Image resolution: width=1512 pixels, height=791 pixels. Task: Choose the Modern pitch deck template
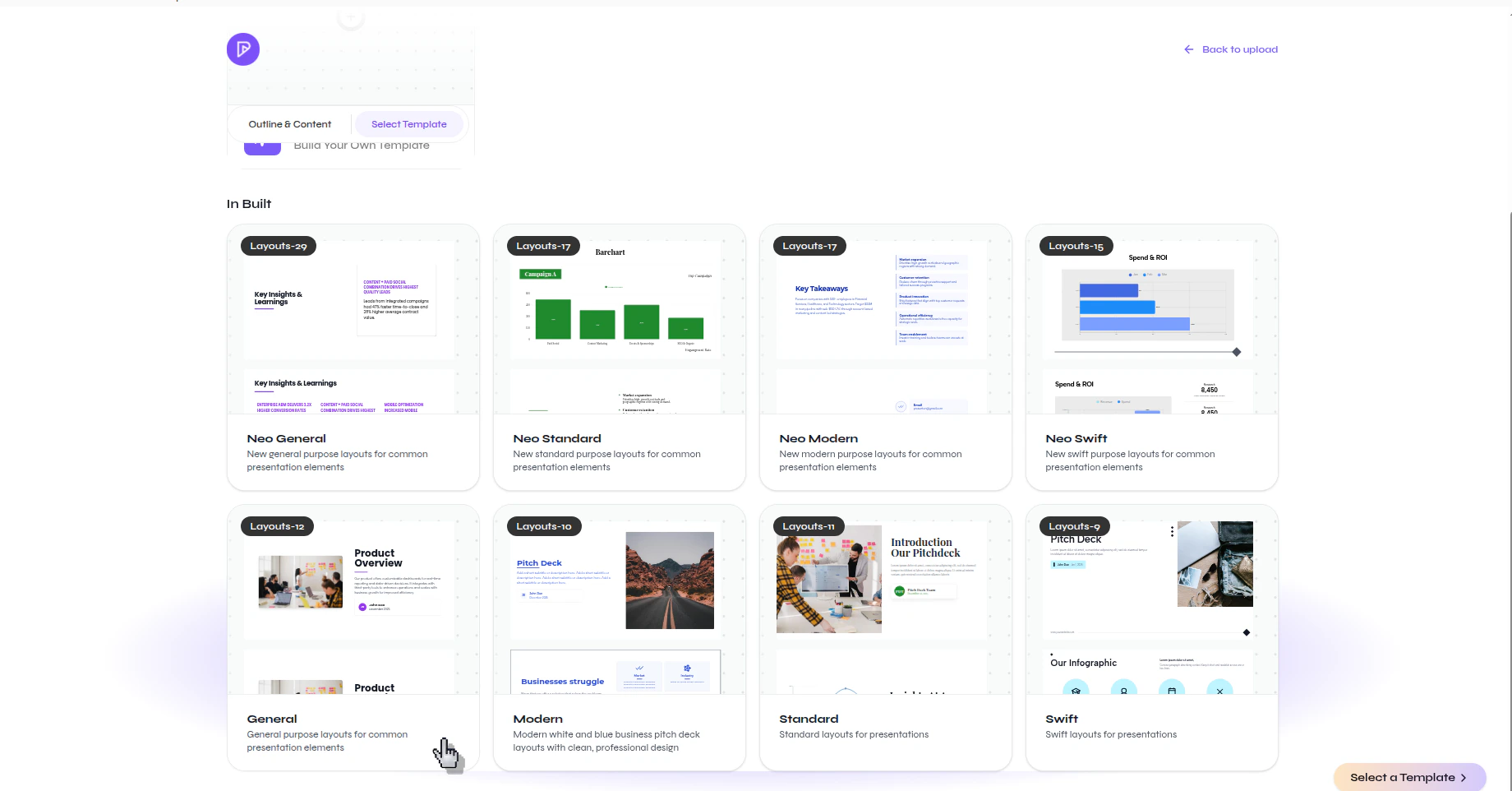click(619, 638)
